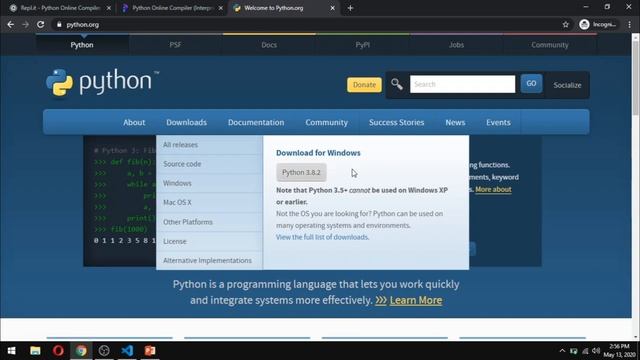Click the browser forward arrow
Screen dimensions: 640x360
(25, 24)
